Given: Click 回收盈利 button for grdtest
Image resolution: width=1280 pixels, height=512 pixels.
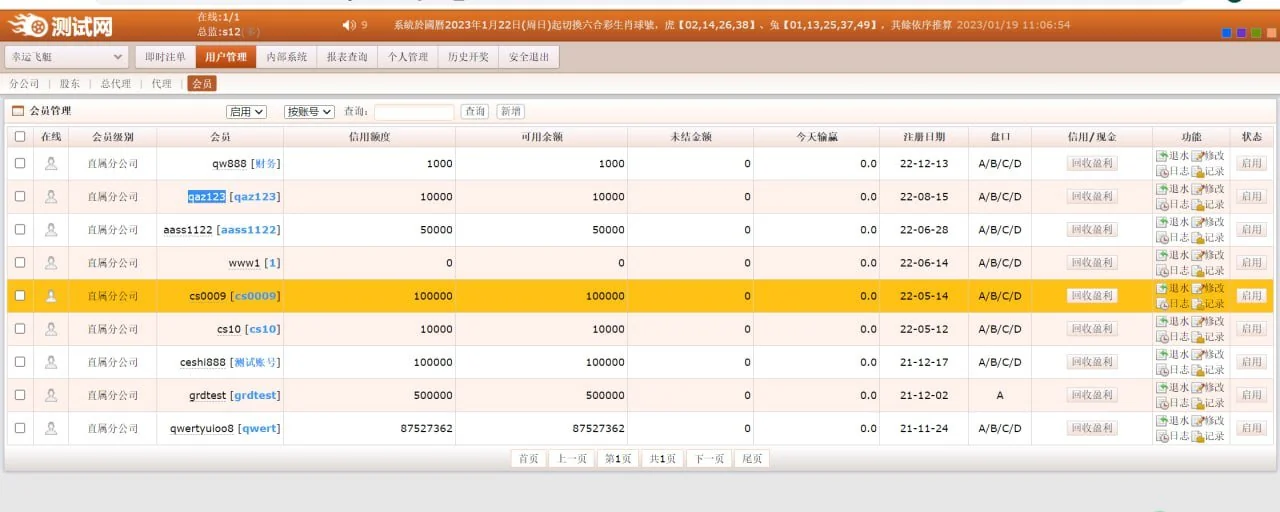Looking at the screenshot, I should (x=1091, y=395).
